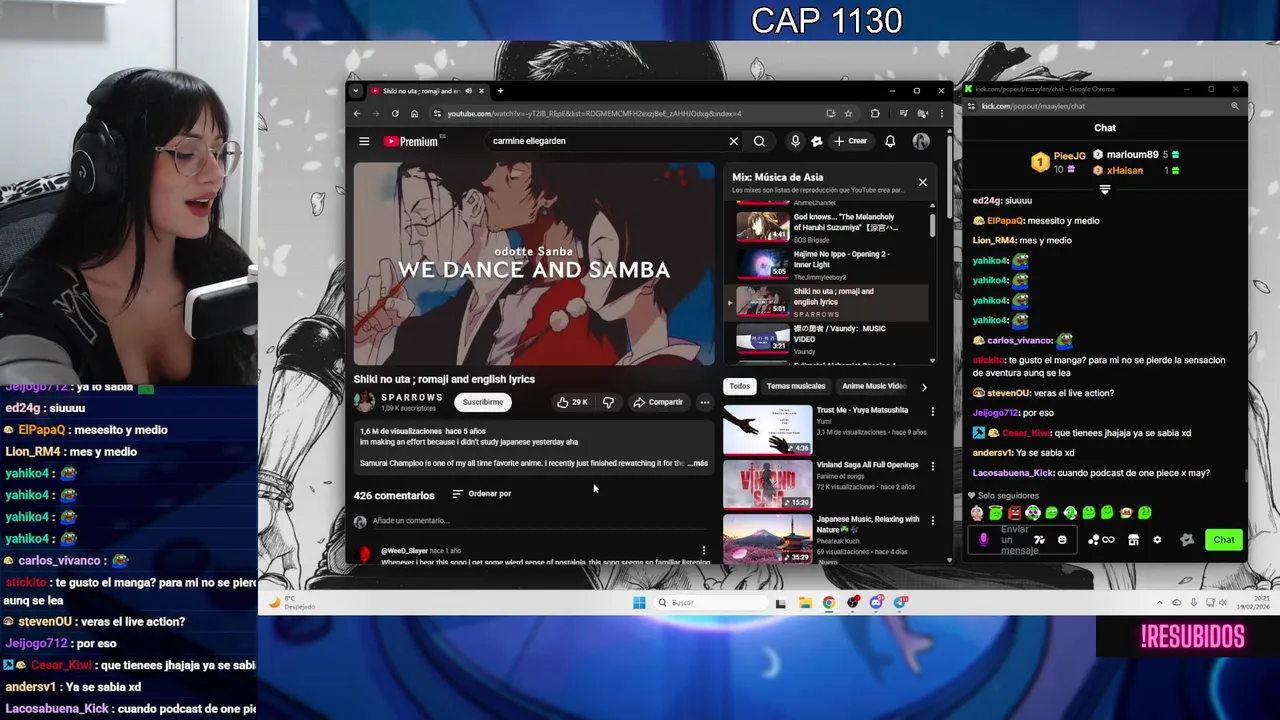This screenshot has height=720, width=1280.
Task: Bookmark the YouTube page with the star
Action: pyautogui.click(x=848, y=113)
